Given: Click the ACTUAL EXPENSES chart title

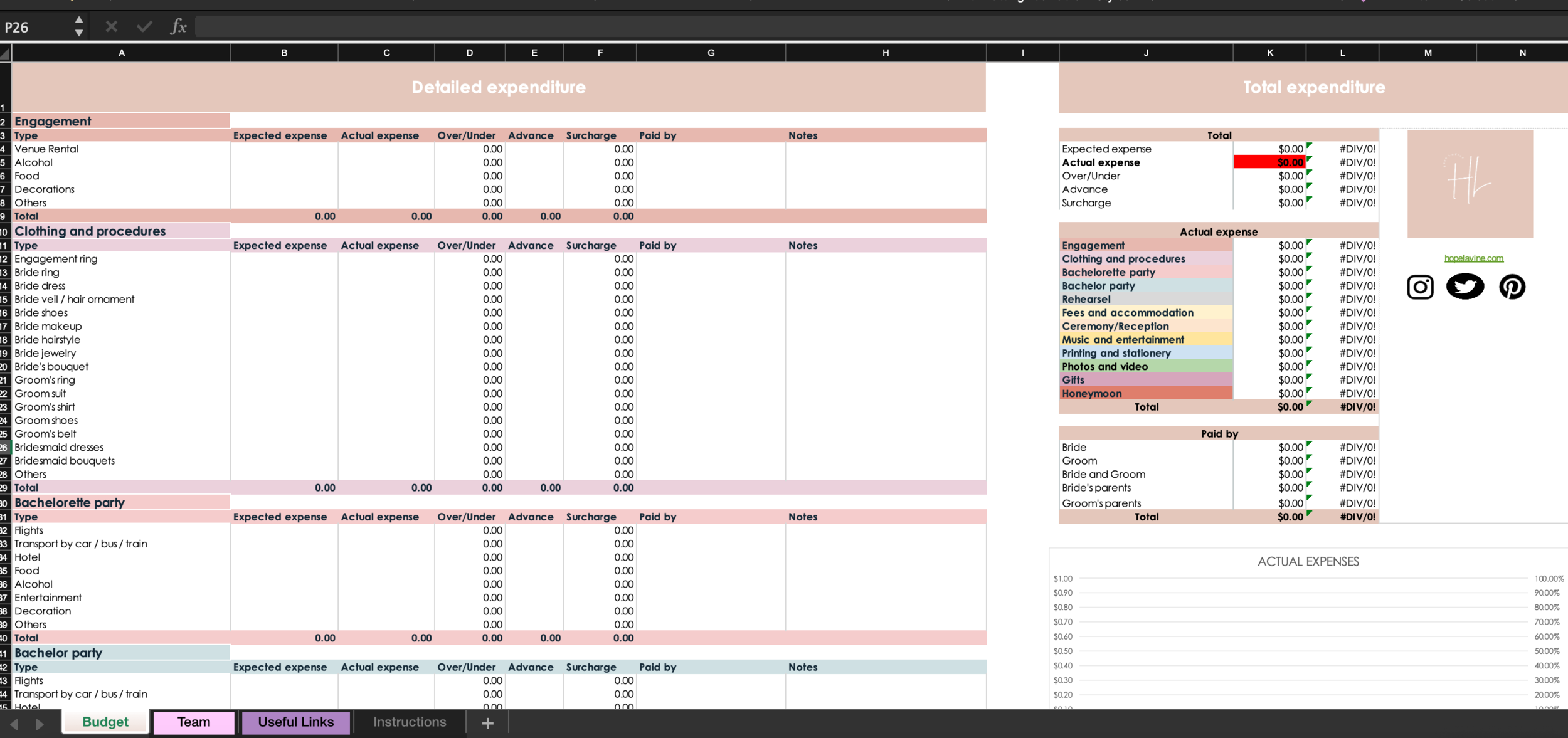Looking at the screenshot, I should (1308, 562).
